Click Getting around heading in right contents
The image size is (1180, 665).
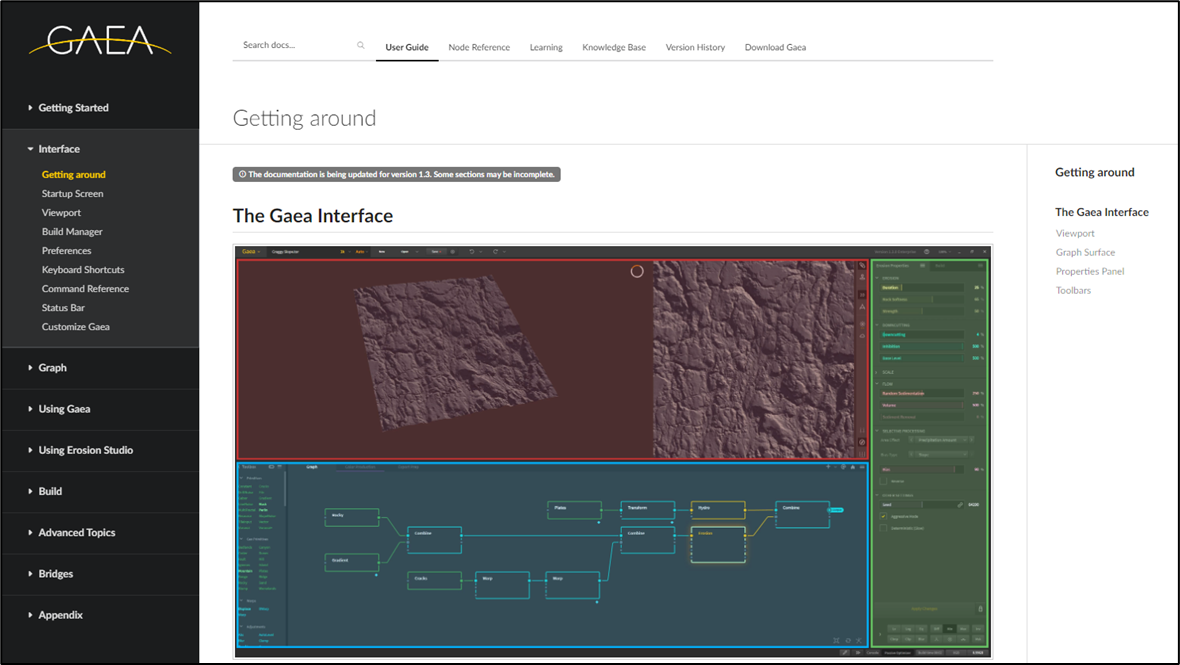click(x=1094, y=172)
